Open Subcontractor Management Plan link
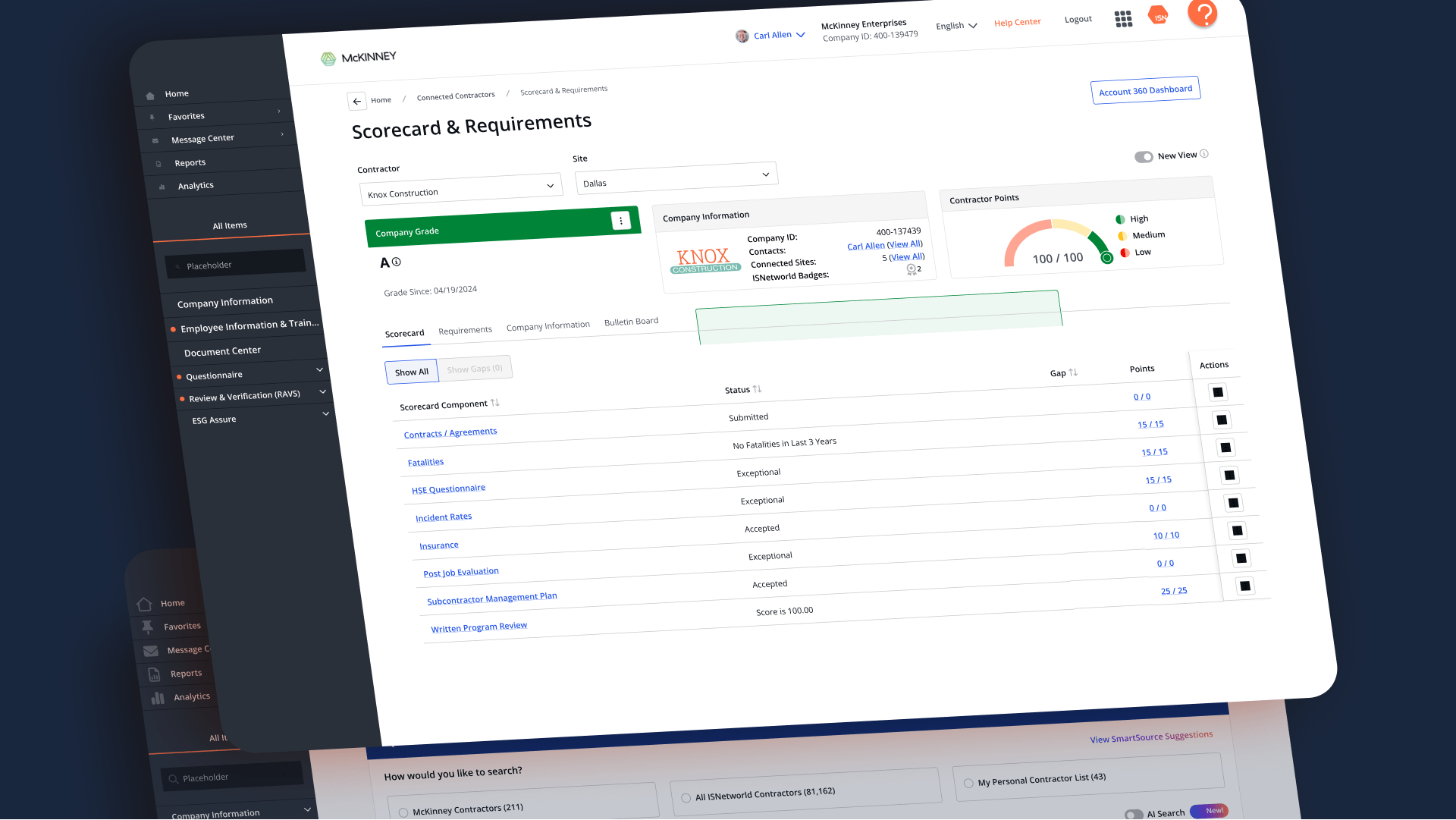Viewport: 1456px width, 820px height. pyautogui.click(x=491, y=599)
